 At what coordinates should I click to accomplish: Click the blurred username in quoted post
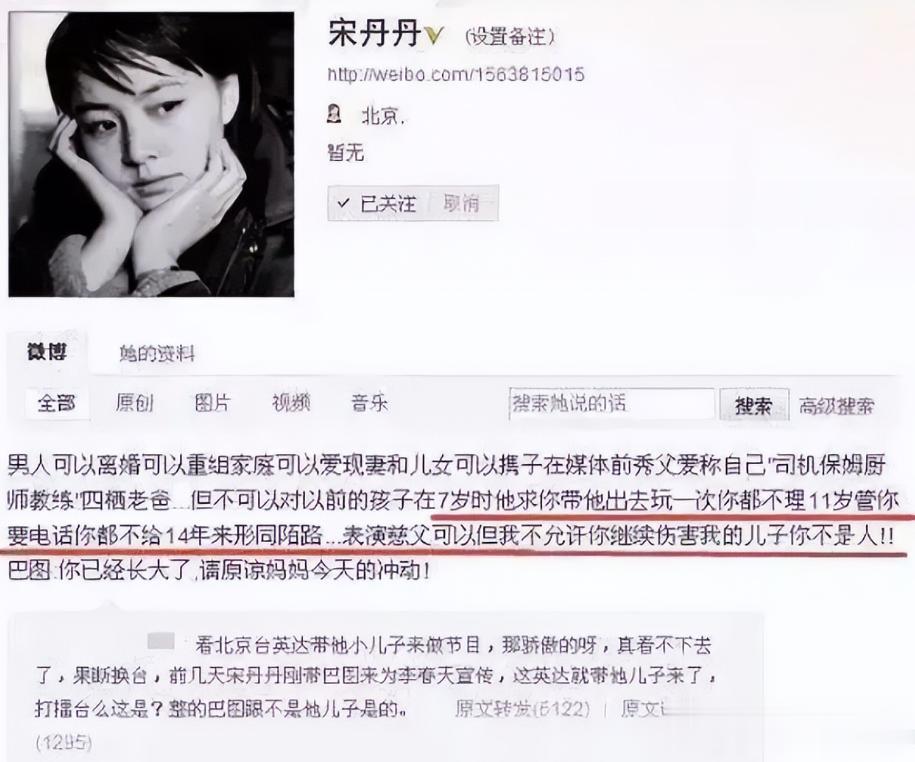(x=161, y=641)
